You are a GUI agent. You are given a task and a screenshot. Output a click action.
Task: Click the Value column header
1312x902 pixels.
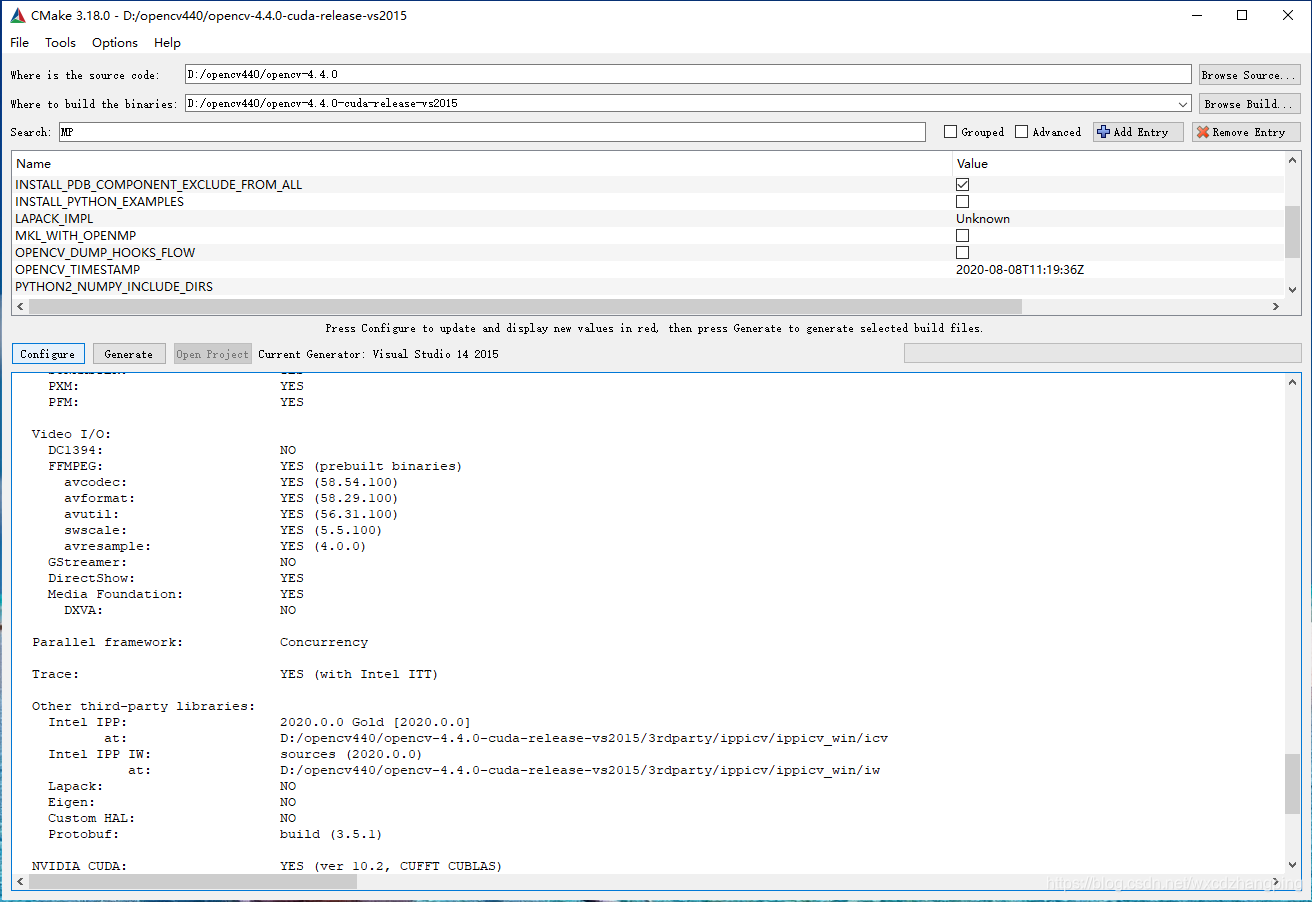tap(1118, 163)
